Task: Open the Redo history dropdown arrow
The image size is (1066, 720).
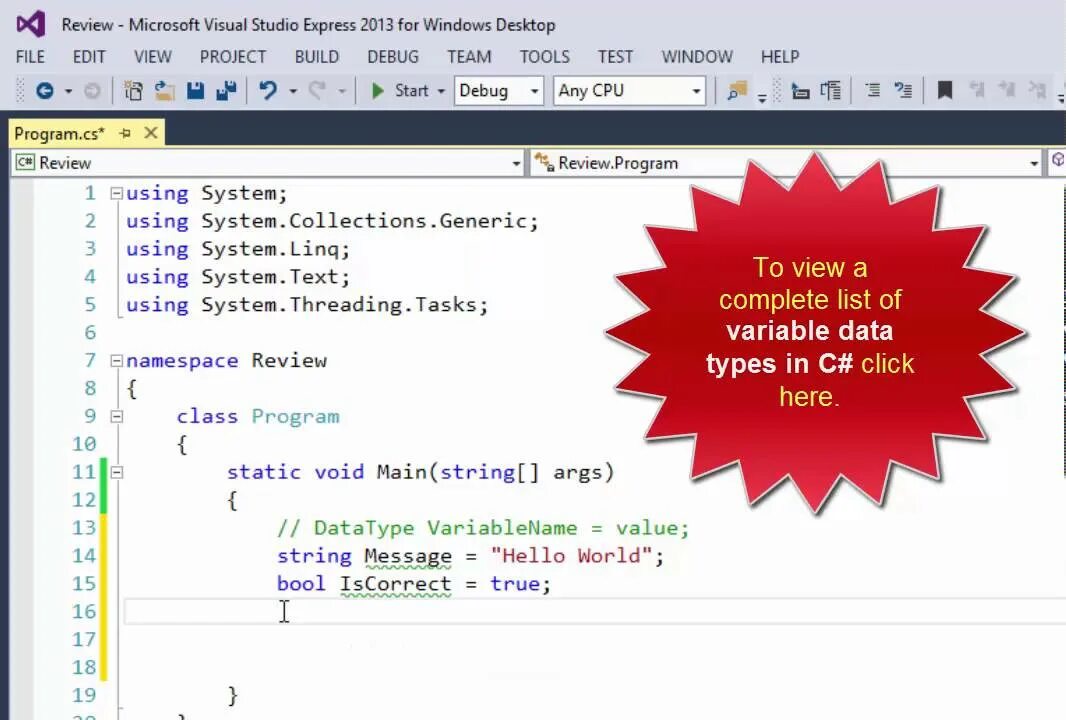Action: [x=341, y=91]
